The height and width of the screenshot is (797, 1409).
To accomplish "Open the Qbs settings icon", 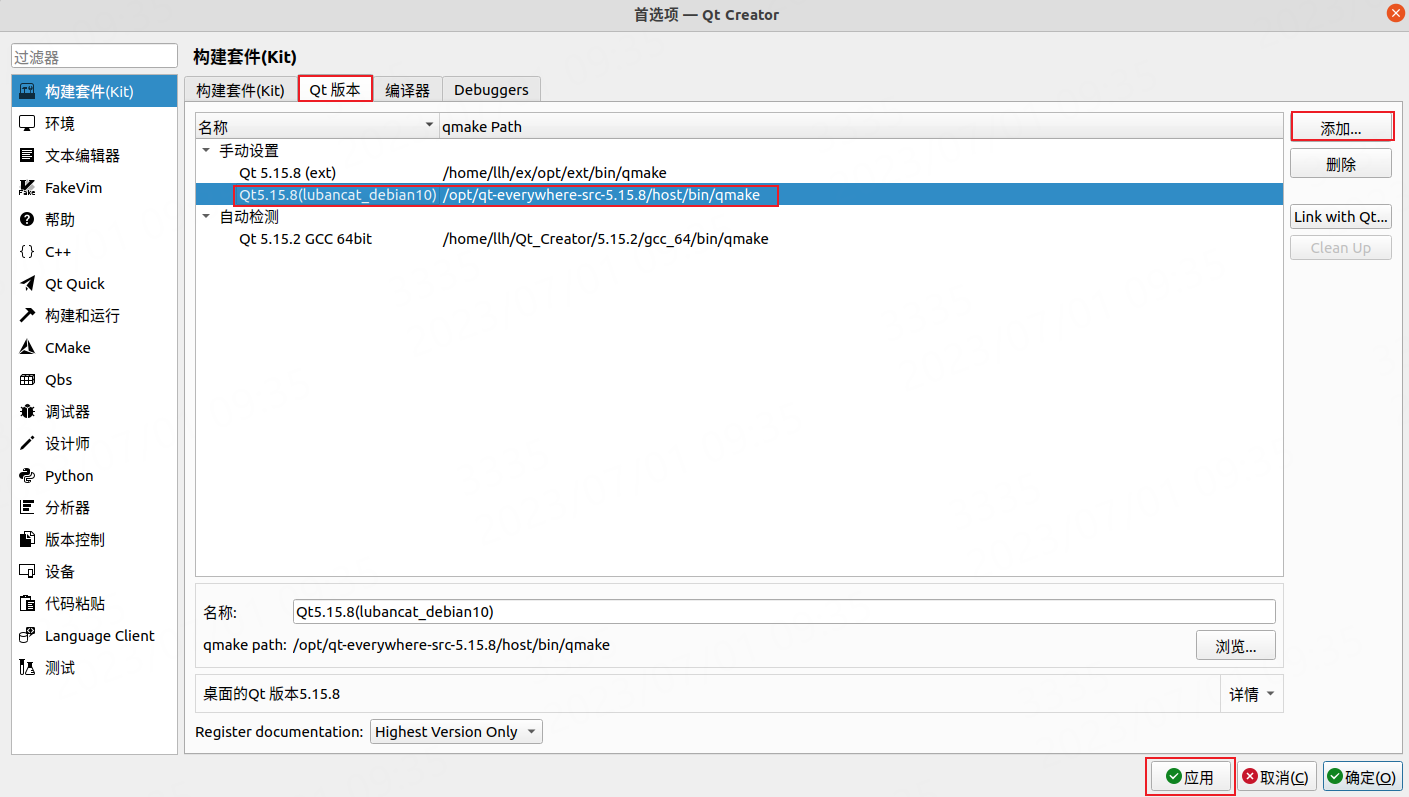I will 27,380.
